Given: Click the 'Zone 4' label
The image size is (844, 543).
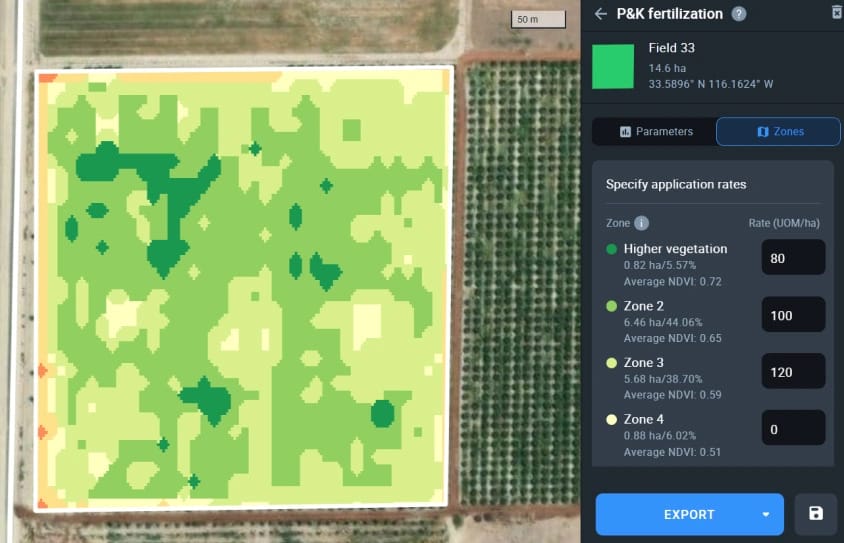Looking at the screenshot, I should tap(643, 419).
